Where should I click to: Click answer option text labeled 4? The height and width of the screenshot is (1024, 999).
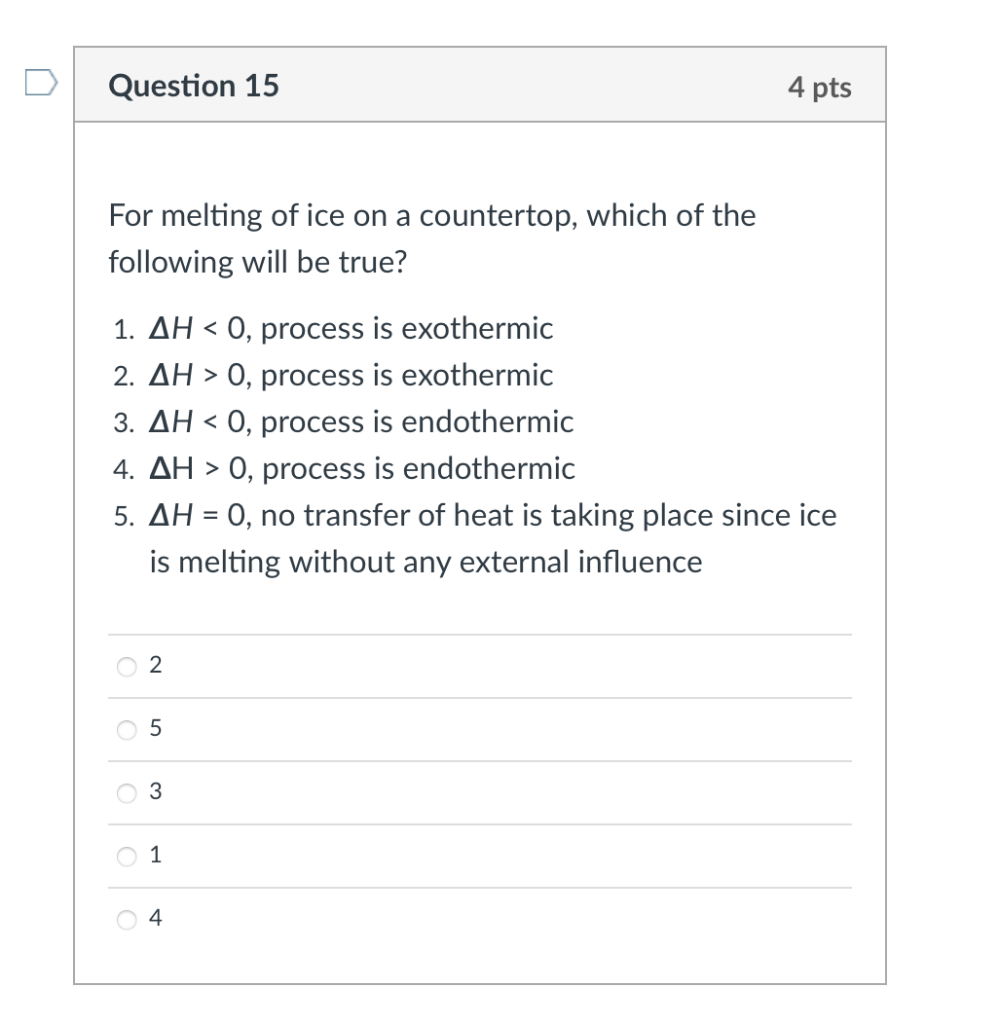pyautogui.click(x=156, y=918)
